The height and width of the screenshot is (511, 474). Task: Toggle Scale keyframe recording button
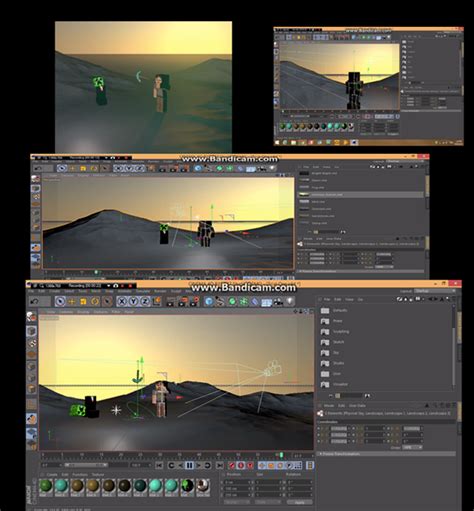click(271, 465)
